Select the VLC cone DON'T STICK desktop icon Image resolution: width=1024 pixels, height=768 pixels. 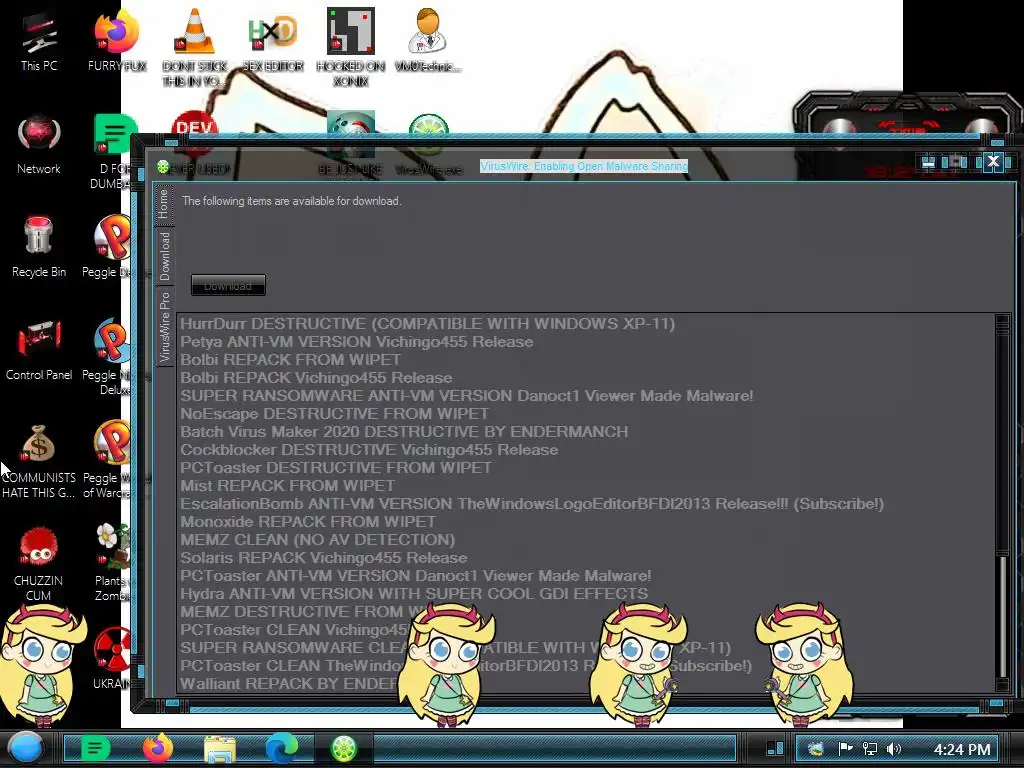click(195, 47)
